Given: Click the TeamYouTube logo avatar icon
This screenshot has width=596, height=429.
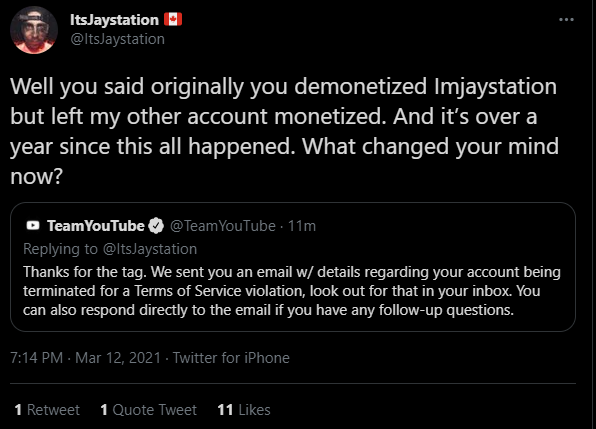Looking at the screenshot, I should click(x=33, y=225).
